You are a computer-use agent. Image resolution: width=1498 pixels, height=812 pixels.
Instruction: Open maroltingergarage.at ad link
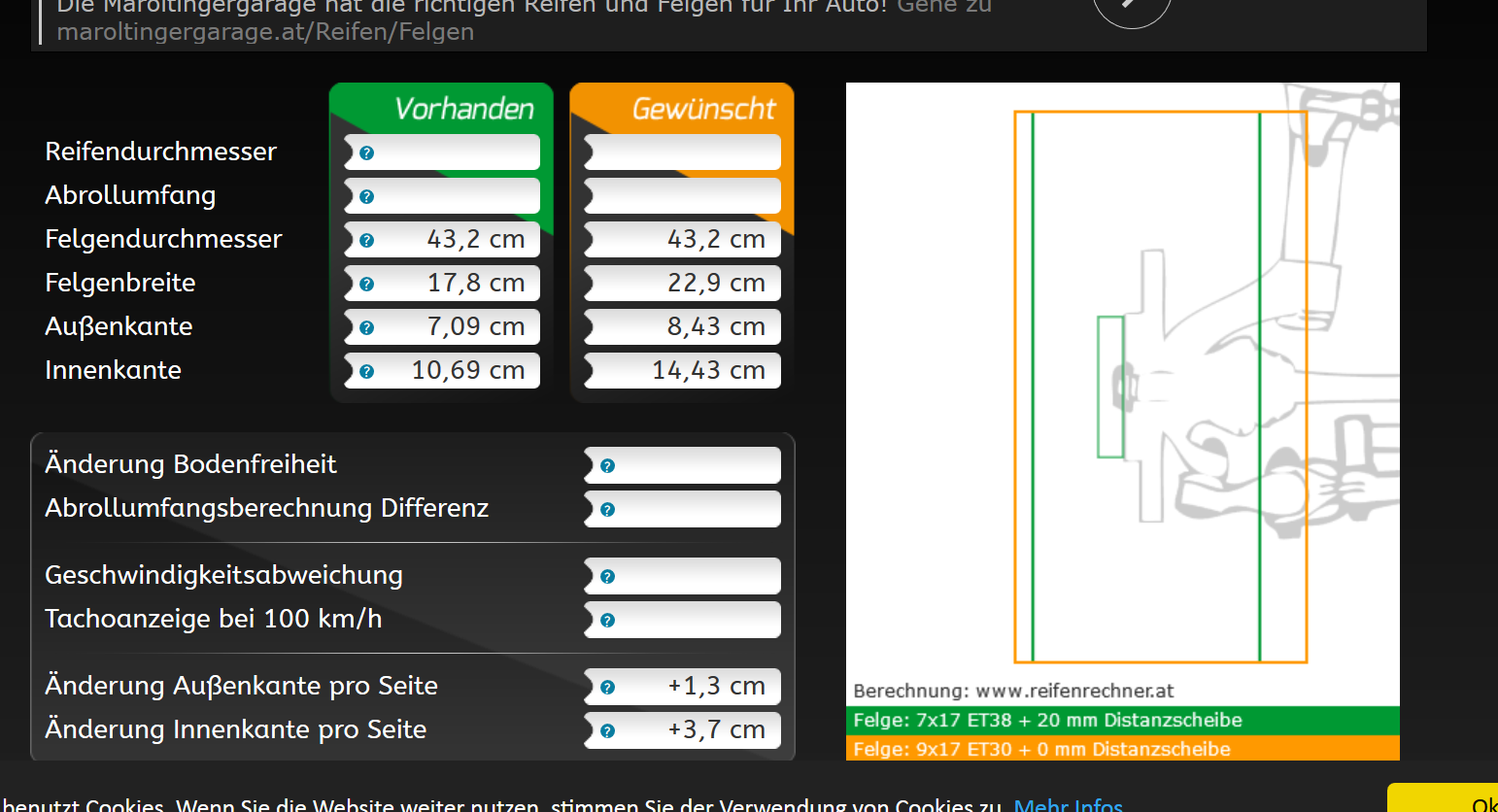[x=265, y=32]
